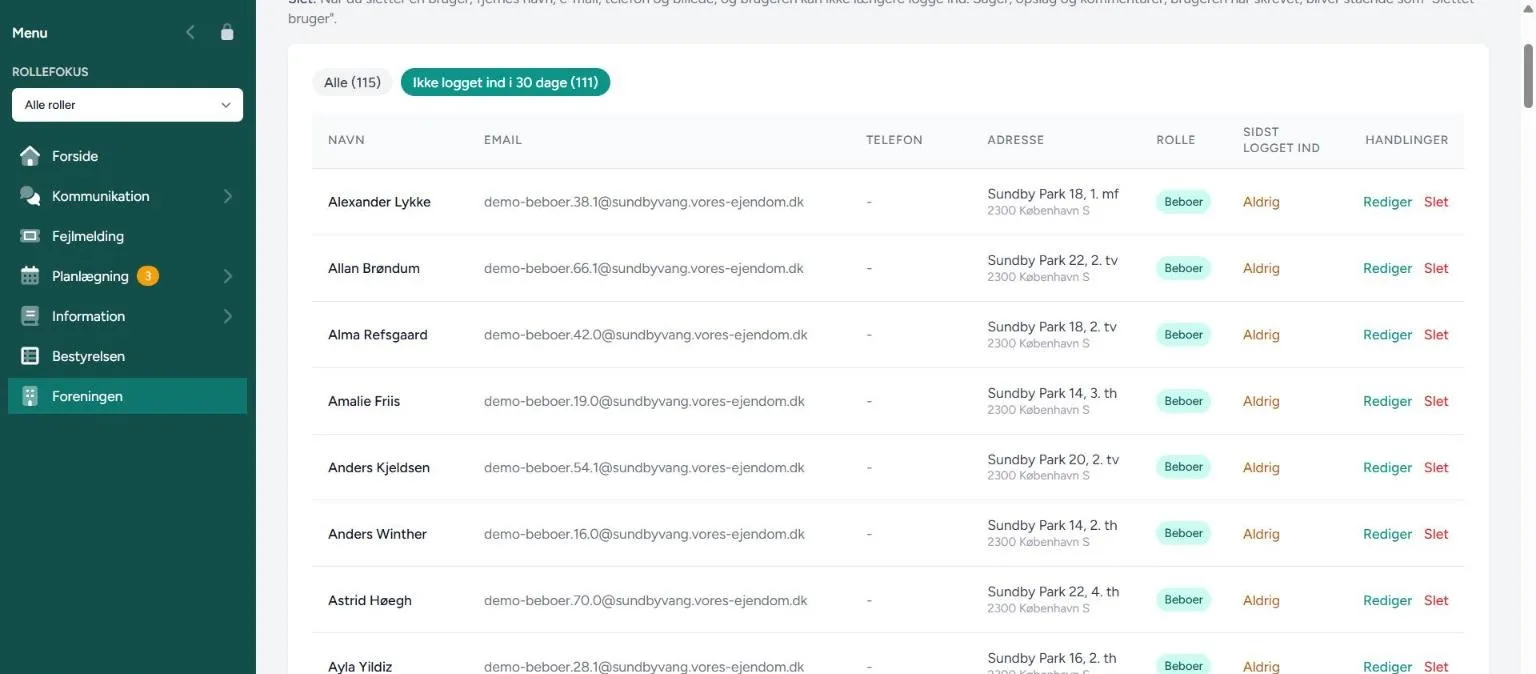Click the SIDST LOGGET IND column header
1536x674 pixels.
(1281, 140)
